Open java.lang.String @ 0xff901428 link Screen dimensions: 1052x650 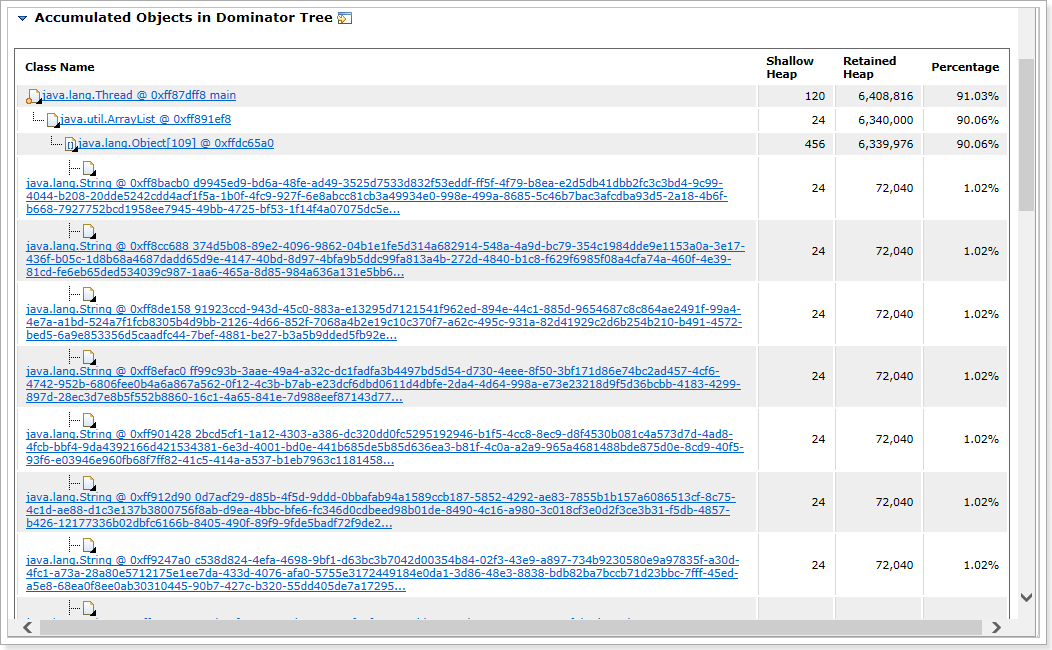tap(384, 447)
